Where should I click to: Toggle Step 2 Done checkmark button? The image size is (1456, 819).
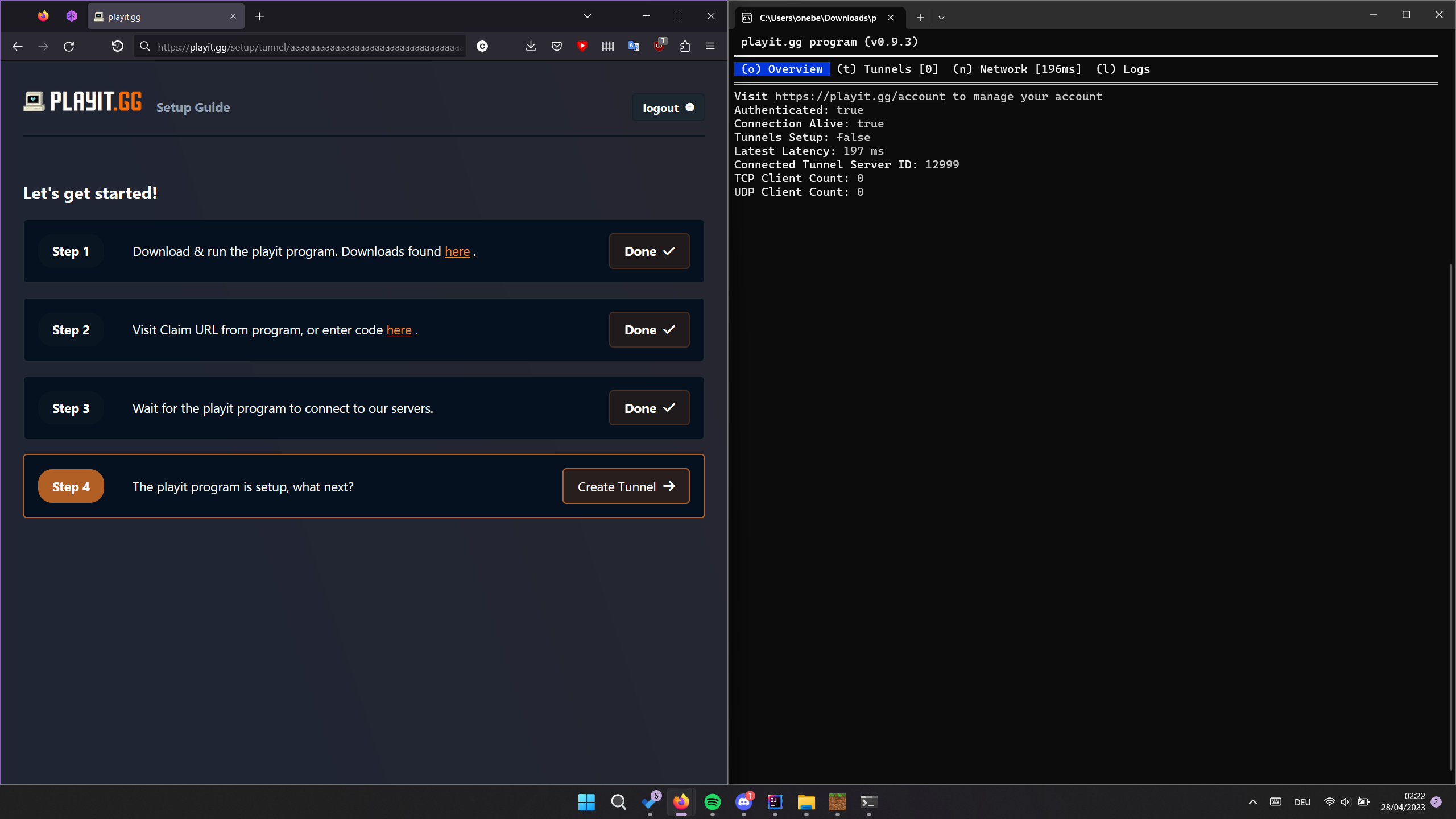[x=649, y=329]
